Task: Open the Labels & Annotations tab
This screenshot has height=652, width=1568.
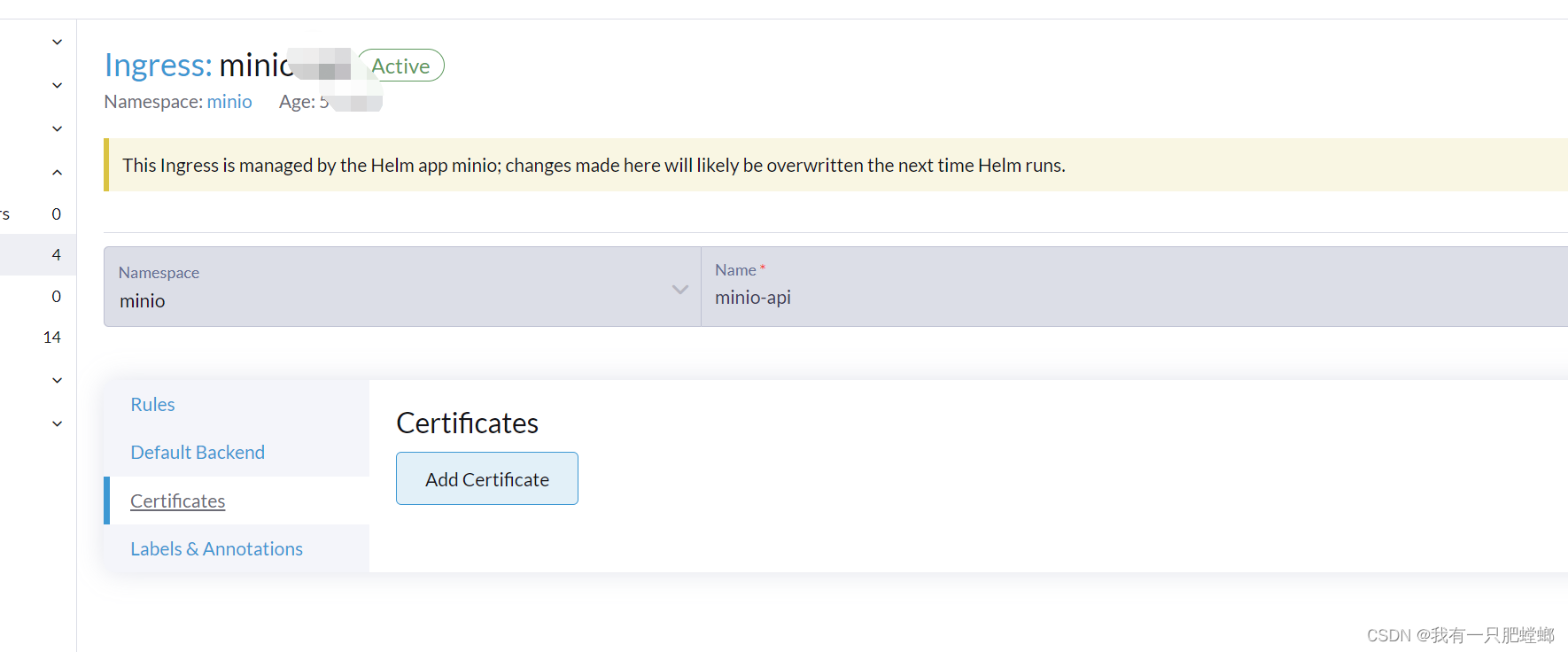Action: 216,549
